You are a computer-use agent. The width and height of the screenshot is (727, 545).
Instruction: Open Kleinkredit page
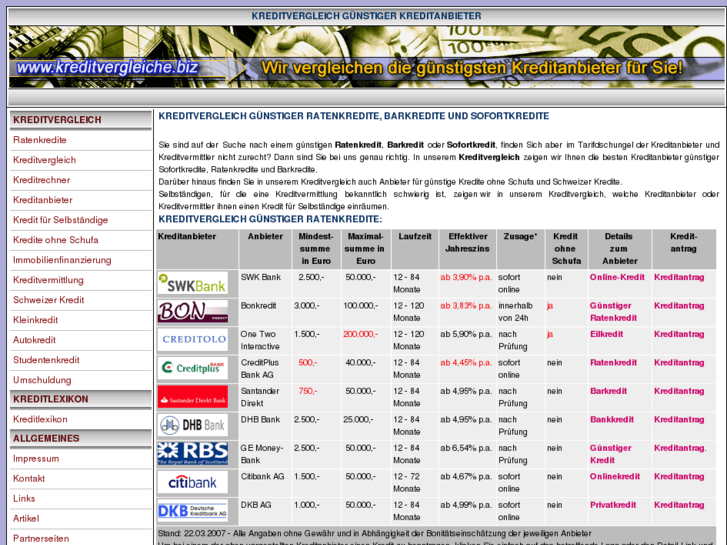[x=36, y=320]
